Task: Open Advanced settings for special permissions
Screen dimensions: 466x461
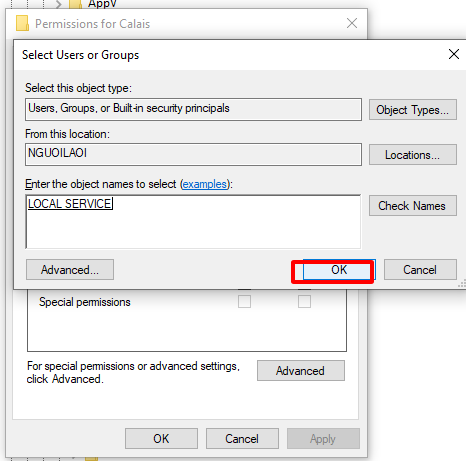Action: (x=301, y=370)
